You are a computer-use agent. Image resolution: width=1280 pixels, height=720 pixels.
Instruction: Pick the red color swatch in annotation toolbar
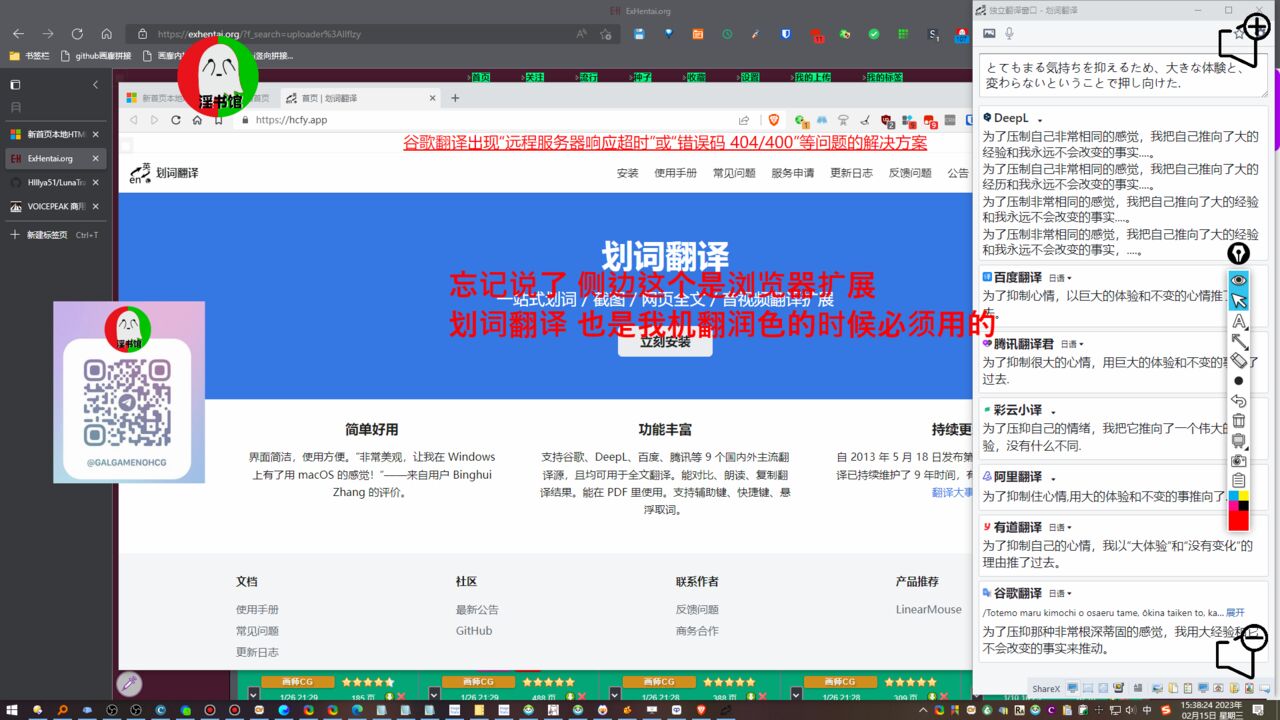1238,520
